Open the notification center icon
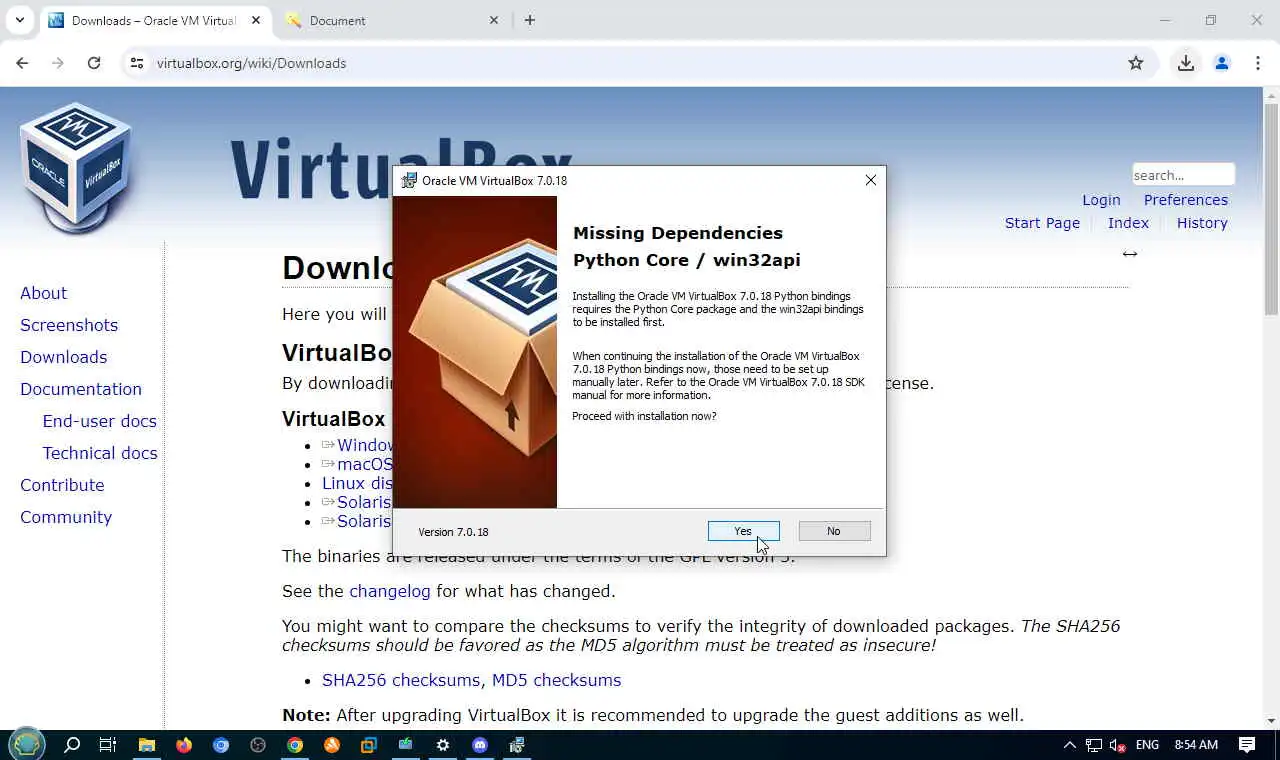The image size is (1280, 760). [1247, 745]
